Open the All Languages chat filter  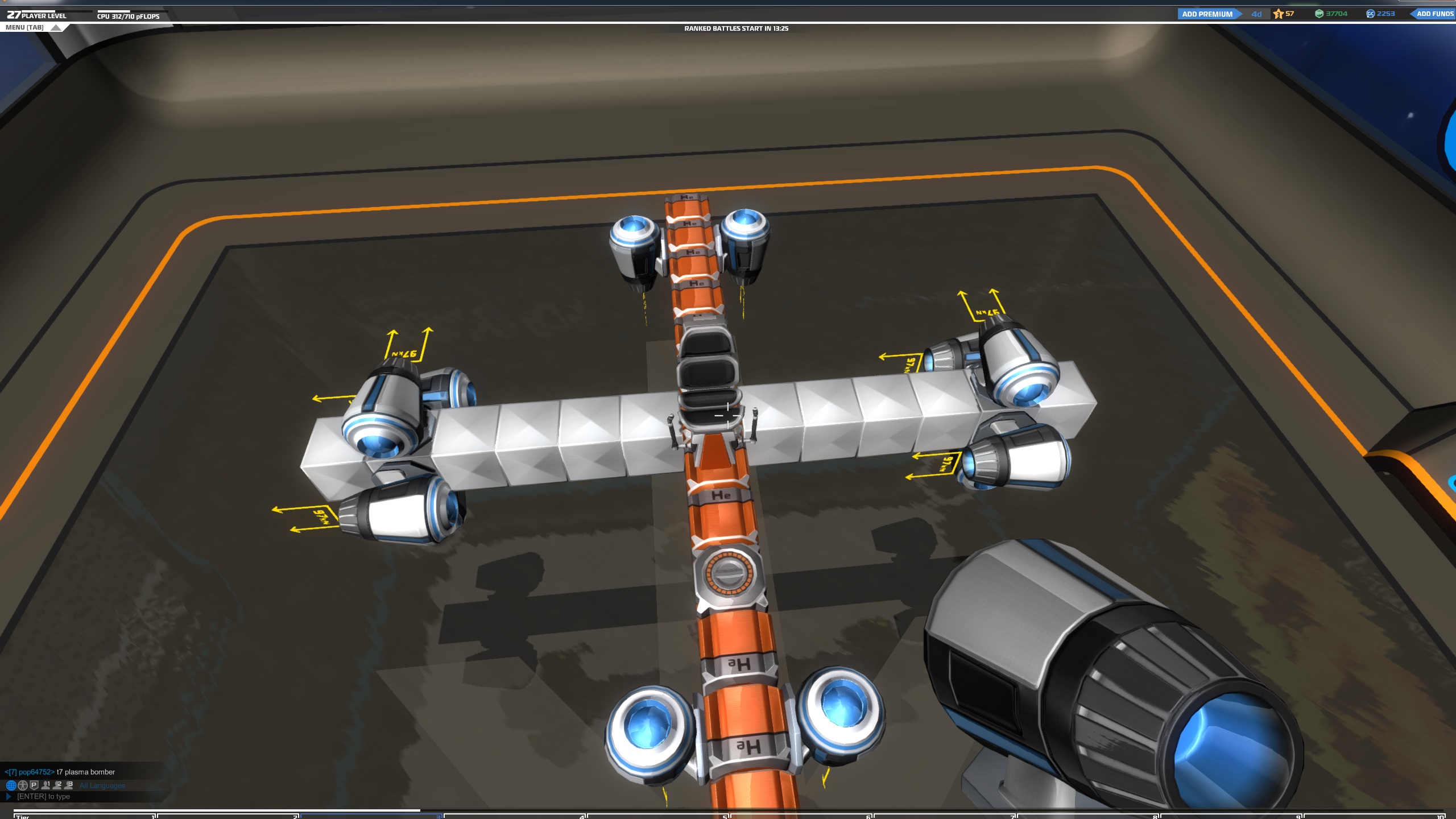pyautogui.click(x=102, y=785)
